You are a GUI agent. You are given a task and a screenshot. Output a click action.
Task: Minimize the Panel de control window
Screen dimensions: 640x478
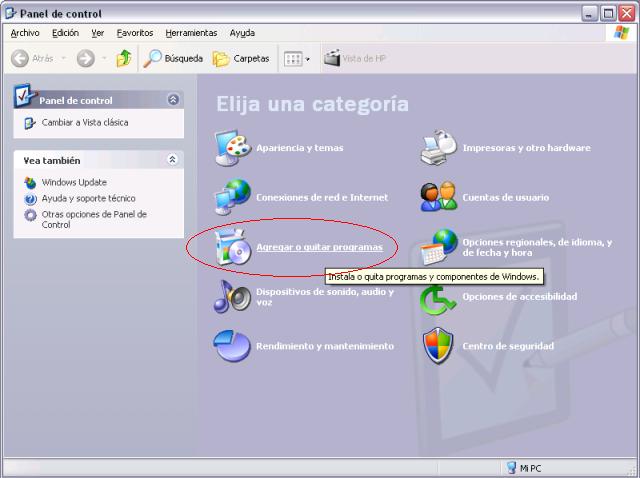(x=589, y=14)
